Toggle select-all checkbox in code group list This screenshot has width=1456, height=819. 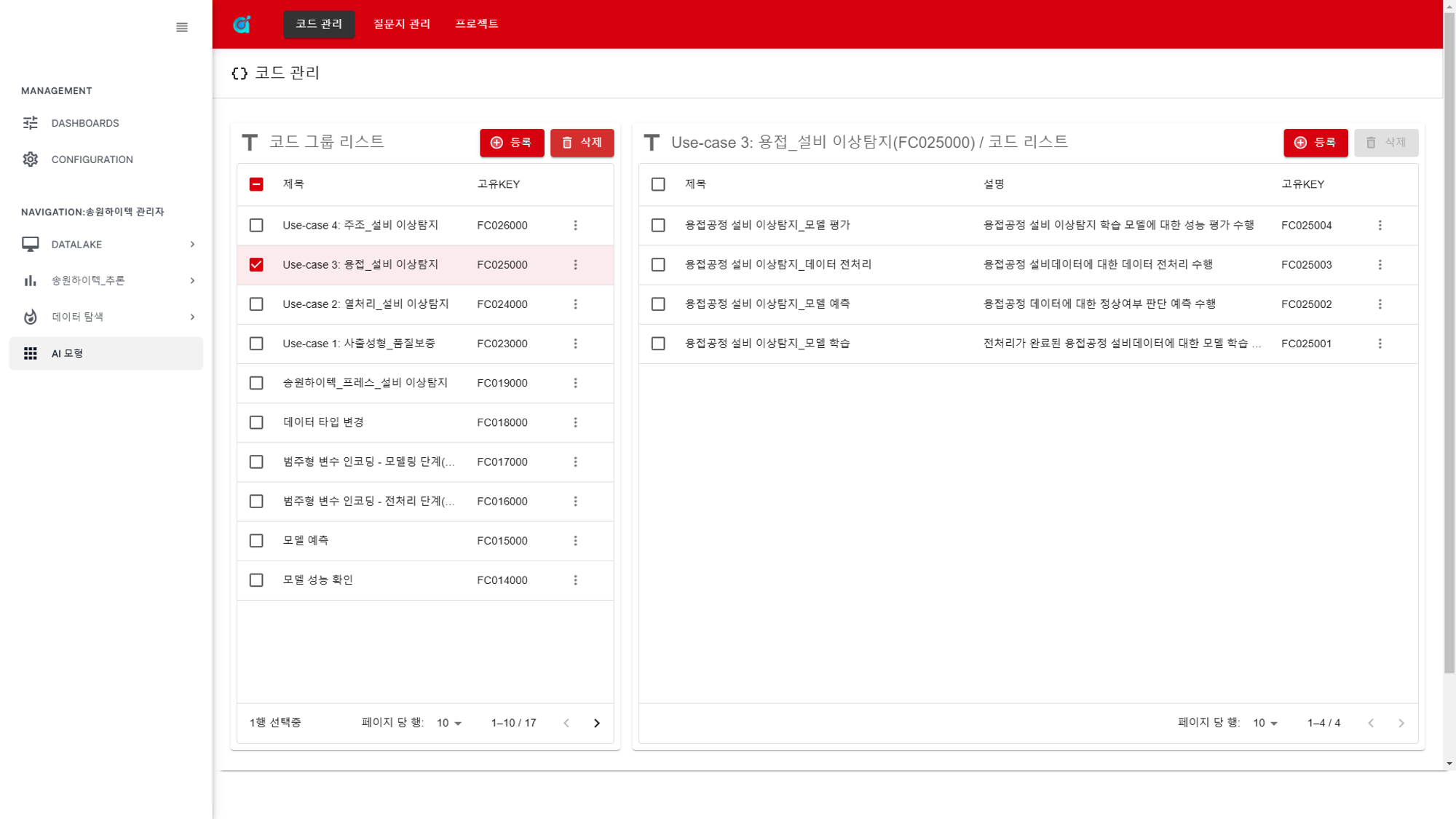[x=256, y=184]
